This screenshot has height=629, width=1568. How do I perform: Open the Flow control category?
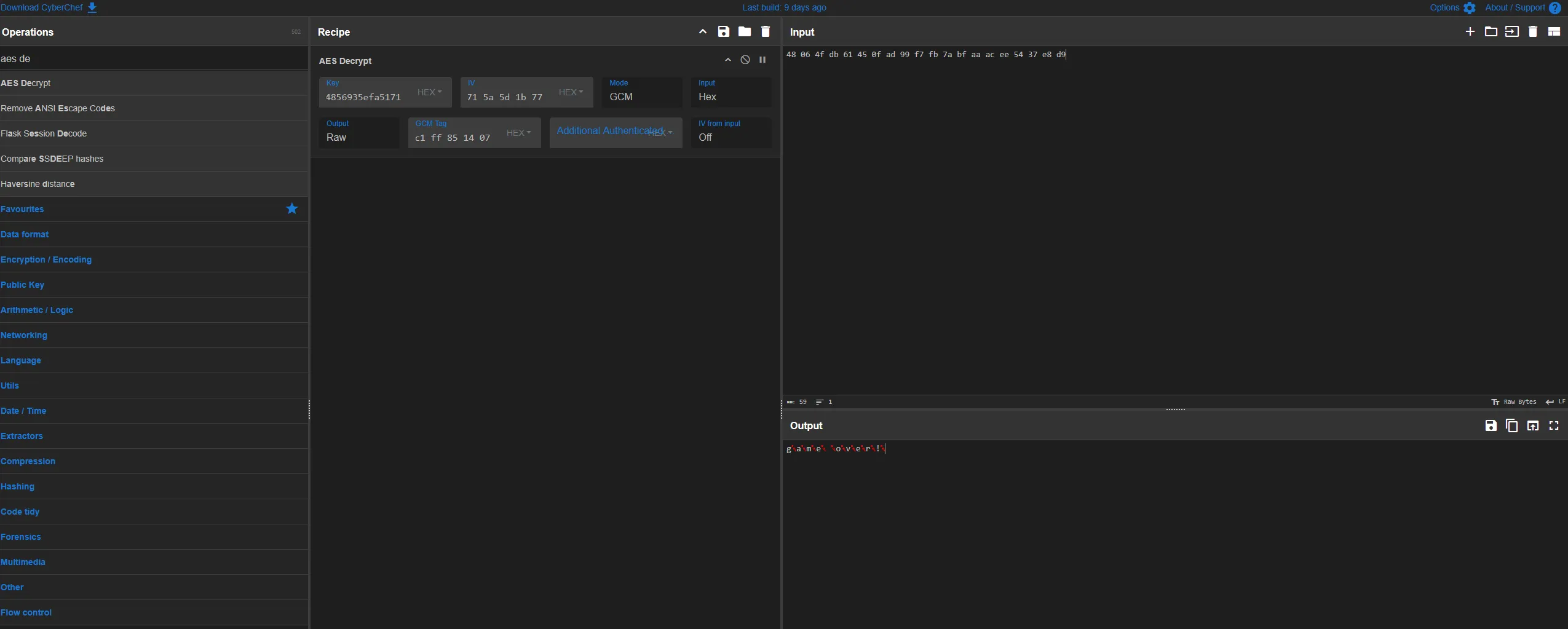coord(154,612)
